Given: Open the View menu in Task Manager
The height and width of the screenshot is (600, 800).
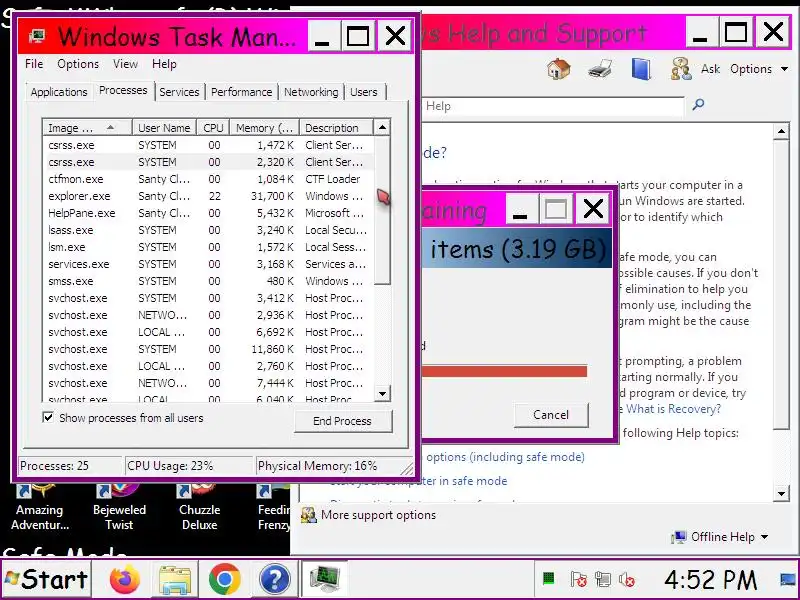Looking at the screenshot, I should tap(126, 64).
